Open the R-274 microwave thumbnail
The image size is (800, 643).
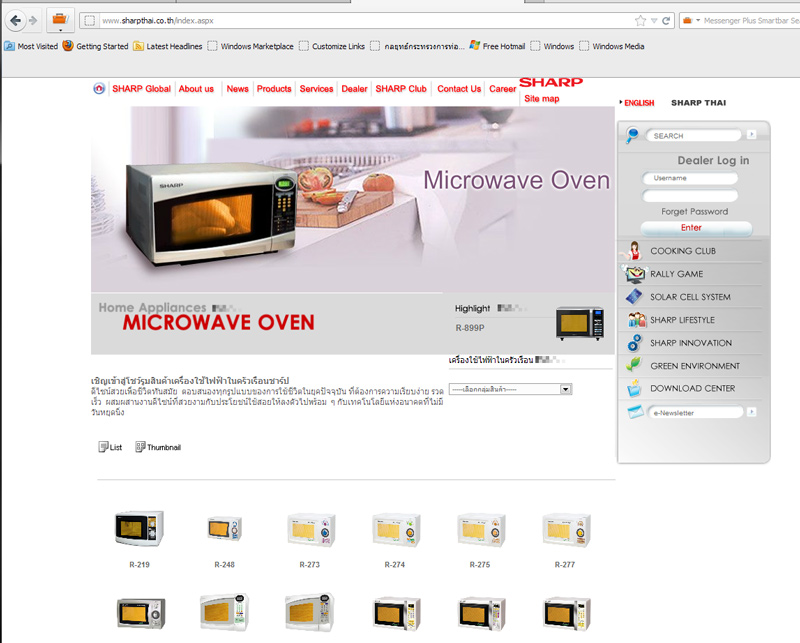[x=396, y=531]
